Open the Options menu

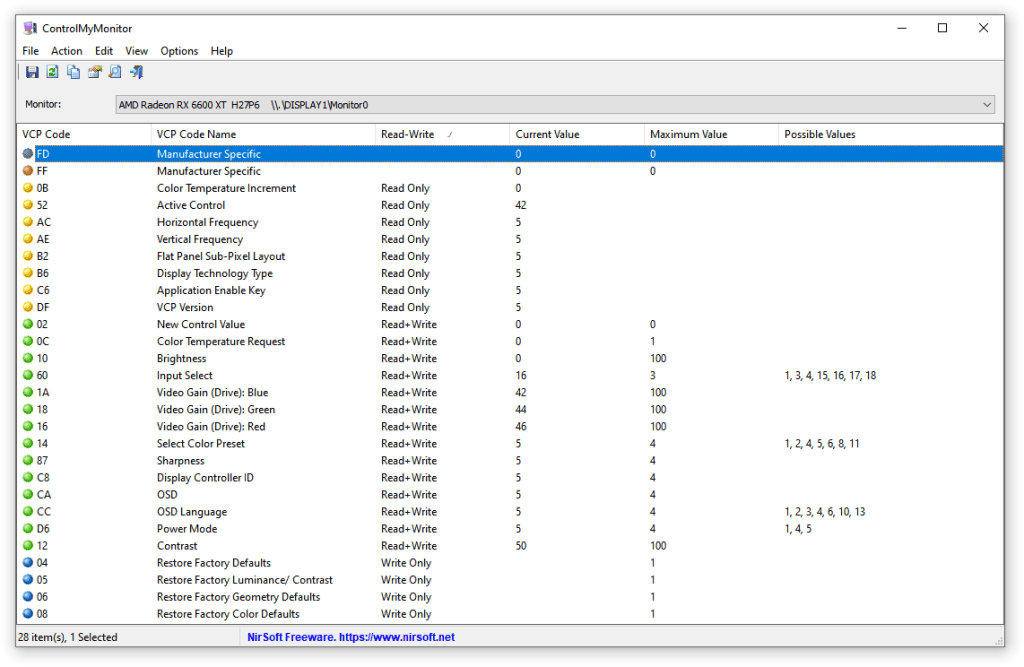179,51
